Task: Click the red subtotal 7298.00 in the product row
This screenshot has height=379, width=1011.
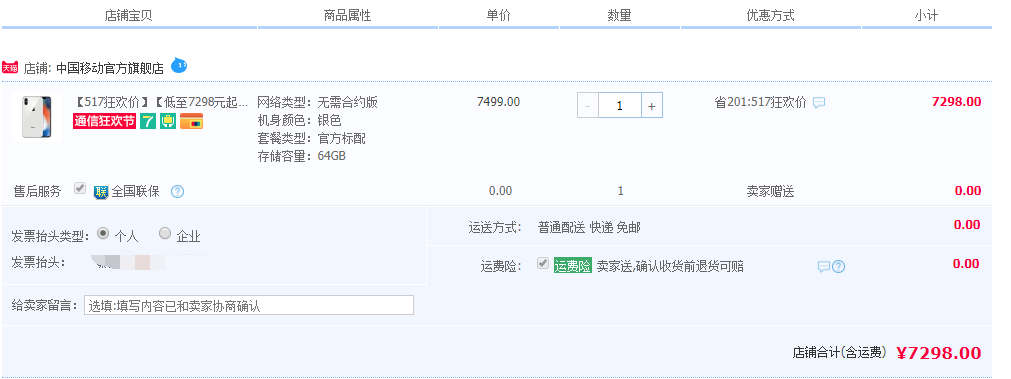Action: click(x=957, y=102)
